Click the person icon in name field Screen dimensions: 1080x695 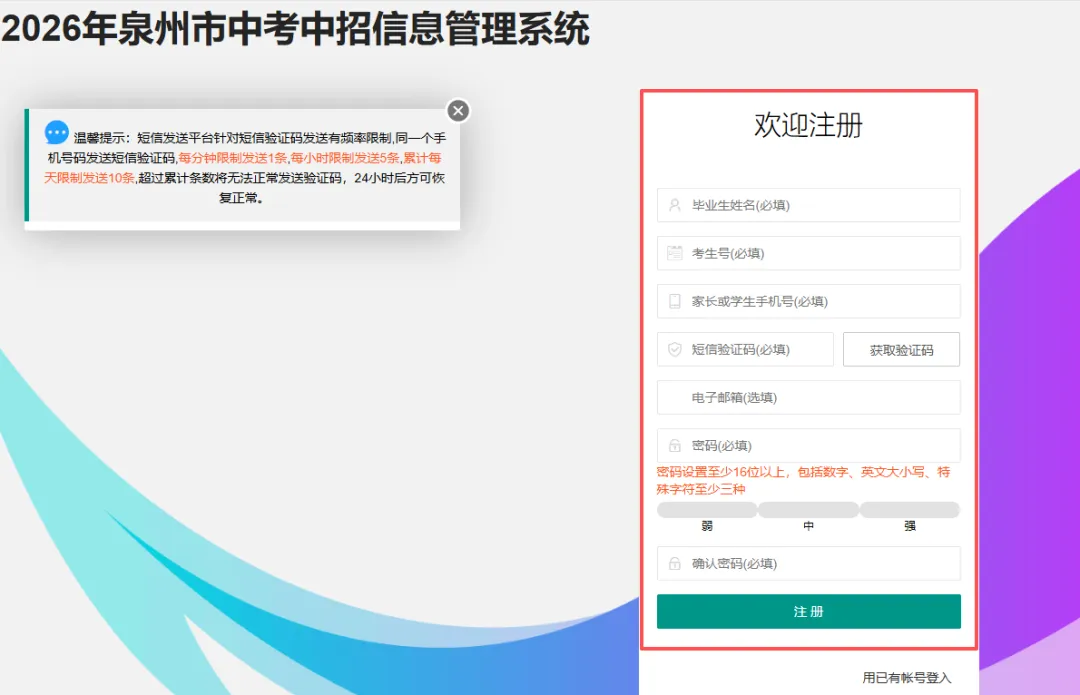(x=675, y=205)
